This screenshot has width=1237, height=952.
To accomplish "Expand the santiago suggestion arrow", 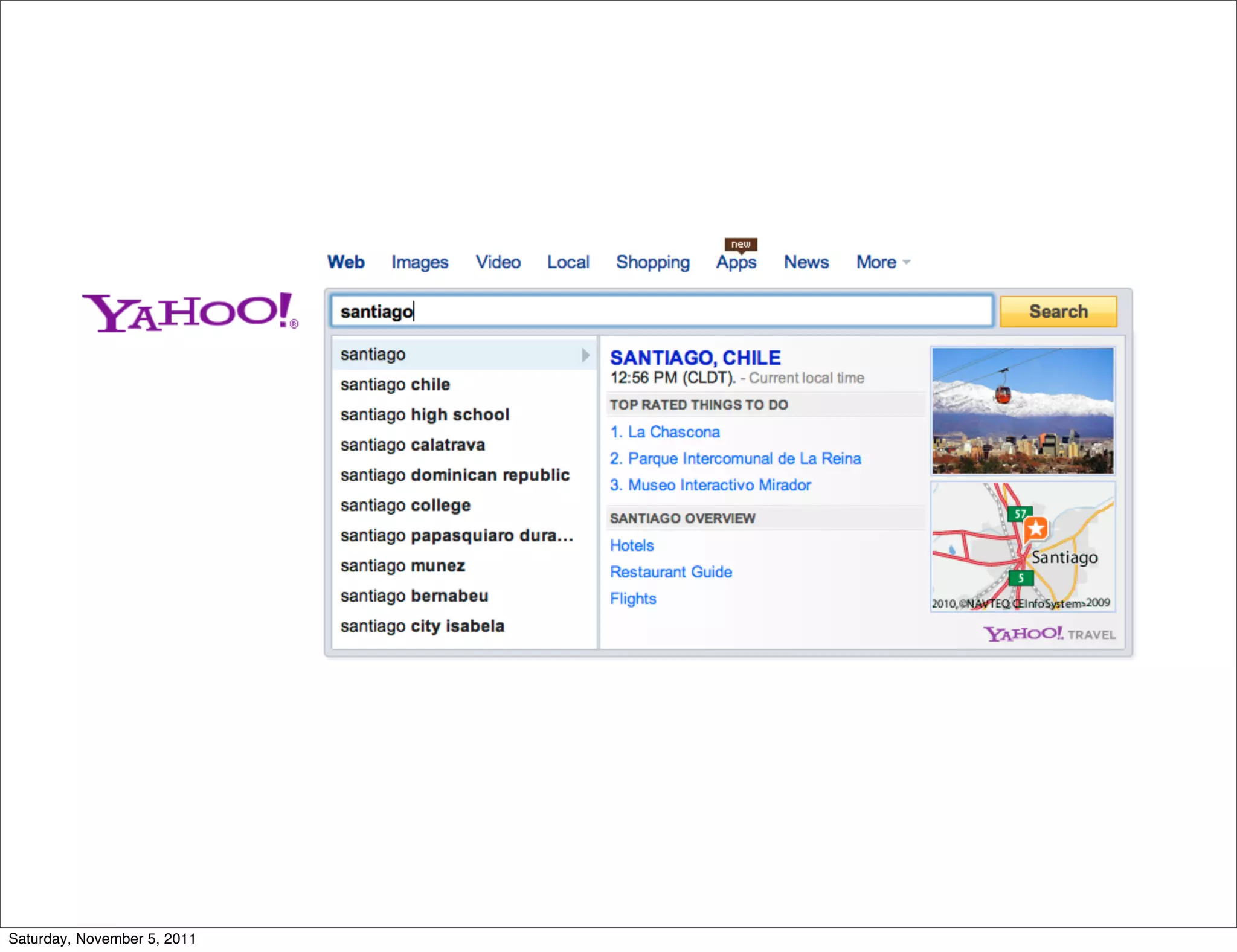I will coord(585,355).
